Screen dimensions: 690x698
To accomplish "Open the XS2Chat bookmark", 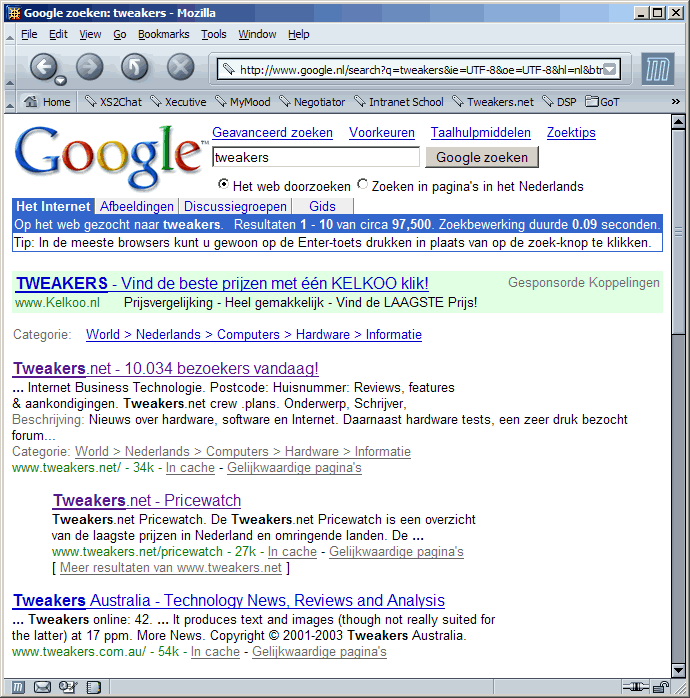I will coord(113,102).
